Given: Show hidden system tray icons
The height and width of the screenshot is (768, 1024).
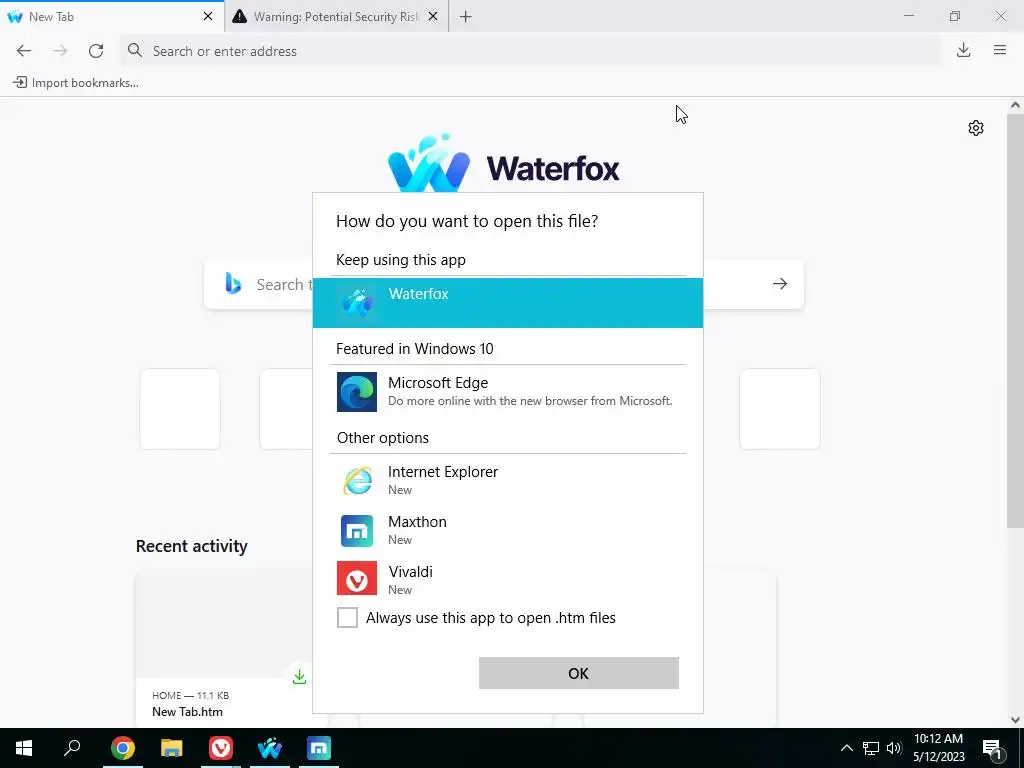Looking at the screenshot, I should pos(846,748).
